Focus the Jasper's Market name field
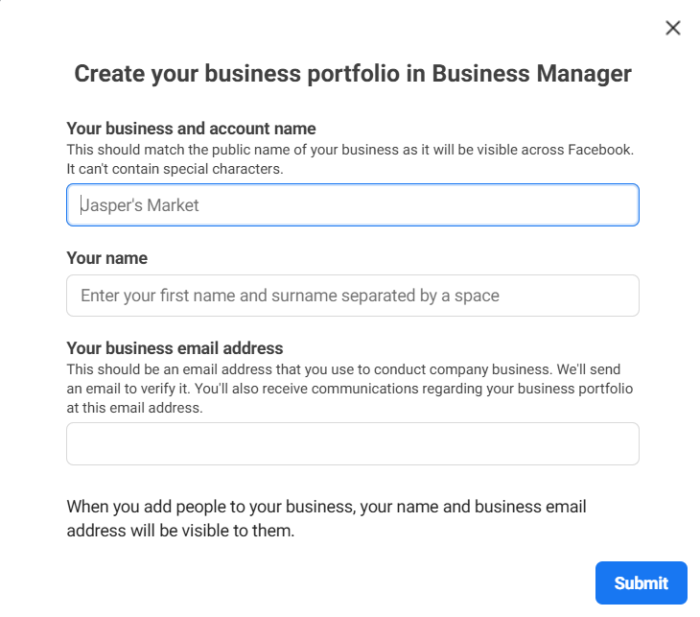 (352, 205)
